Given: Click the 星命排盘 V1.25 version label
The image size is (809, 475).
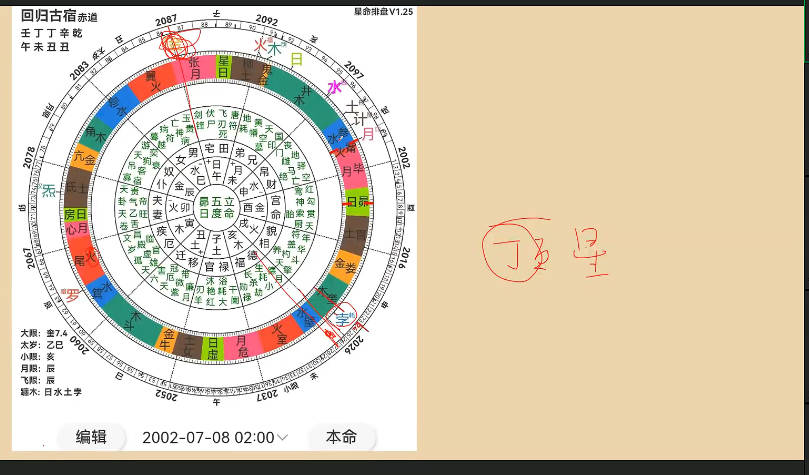Looking at the screenshot, I should [383, 12].
